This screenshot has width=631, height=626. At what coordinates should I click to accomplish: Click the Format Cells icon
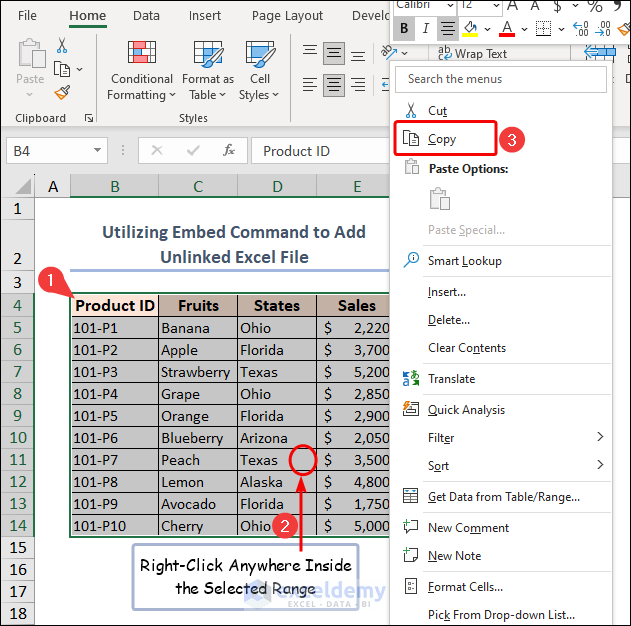tap(410, 587)
